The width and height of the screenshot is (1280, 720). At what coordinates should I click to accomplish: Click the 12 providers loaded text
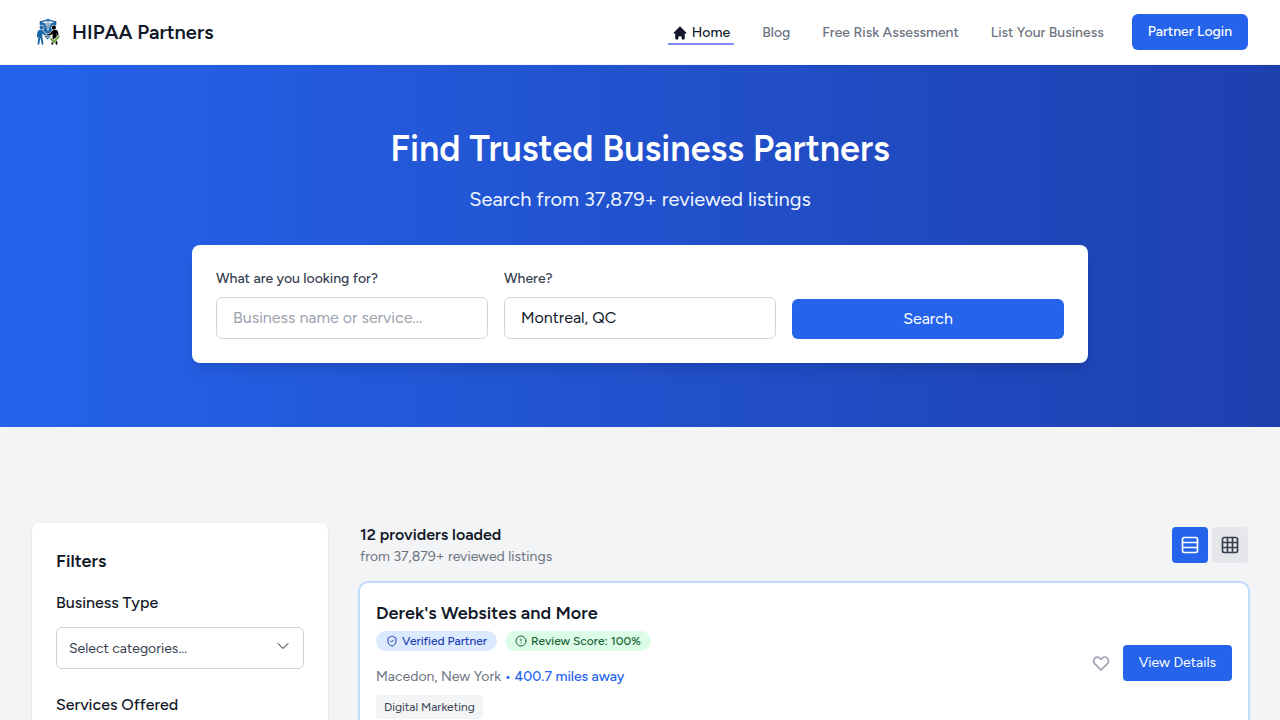430,535
